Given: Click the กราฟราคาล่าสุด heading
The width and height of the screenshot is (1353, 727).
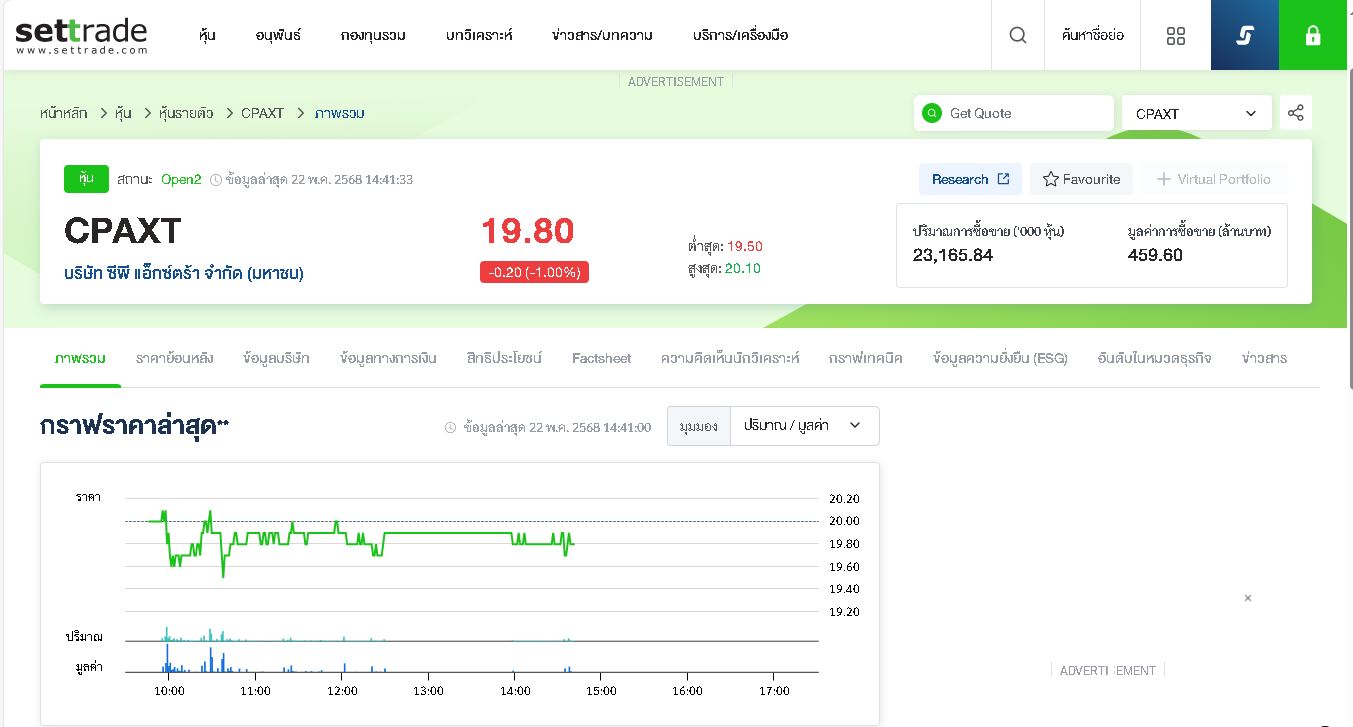Looking at the screenshot, I should 134,426.
